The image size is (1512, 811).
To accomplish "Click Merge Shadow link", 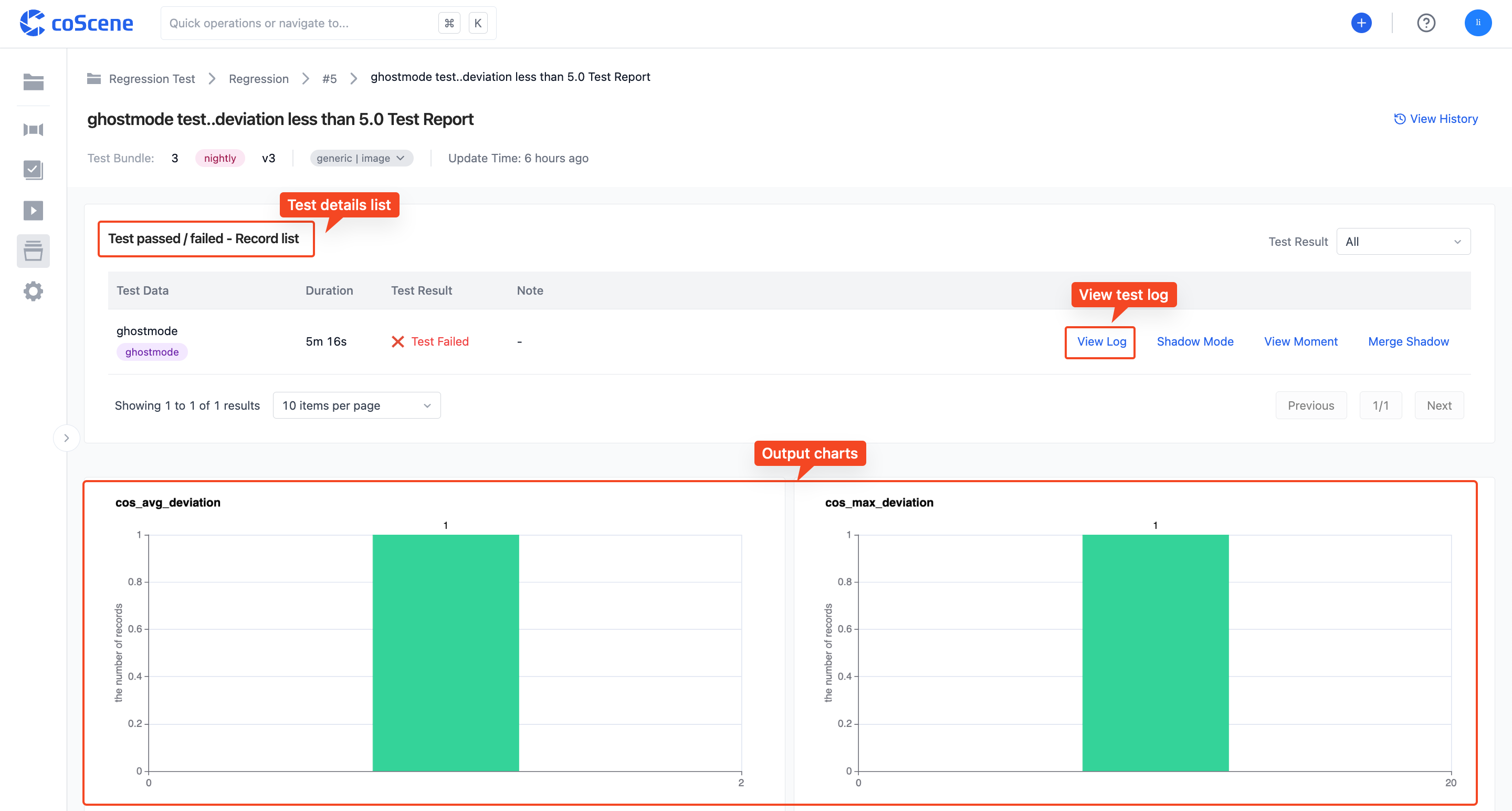I will click(1408, 341).
